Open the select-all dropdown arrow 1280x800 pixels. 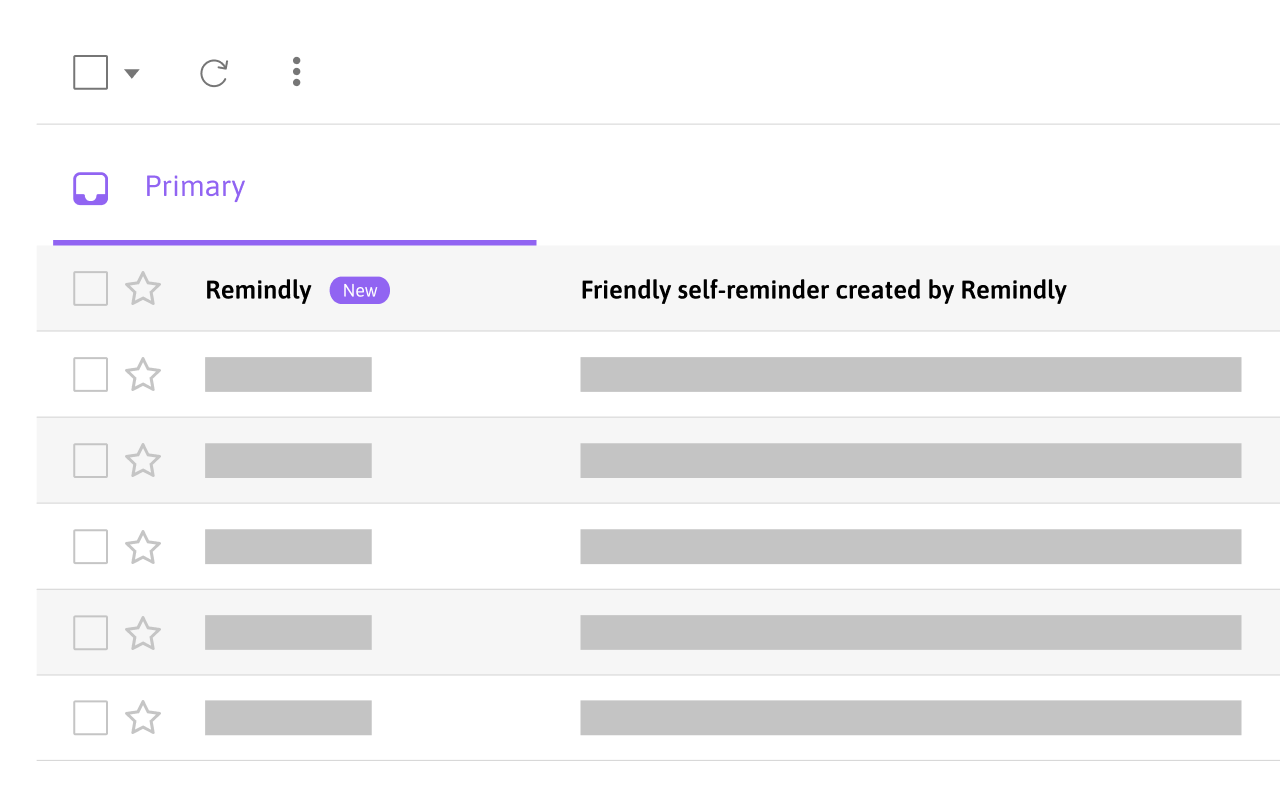[x=131, y=72]
